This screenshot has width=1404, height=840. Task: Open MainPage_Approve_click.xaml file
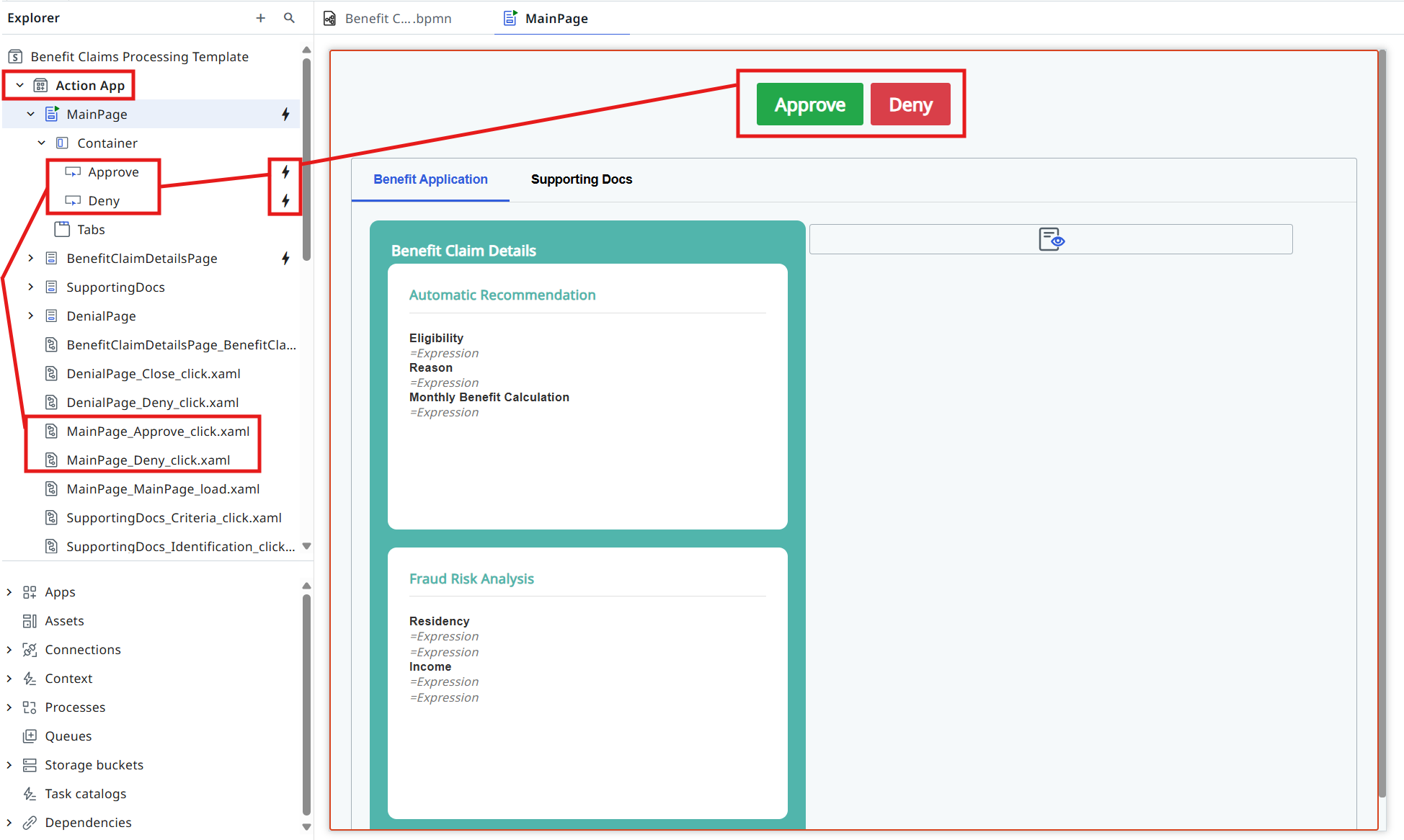tap(158, 431)
